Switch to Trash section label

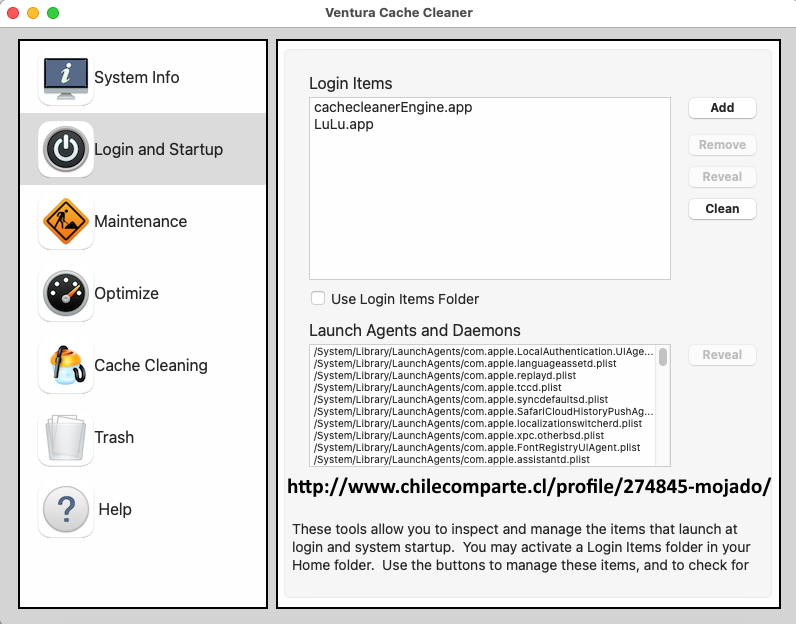[x=114, y=437]
